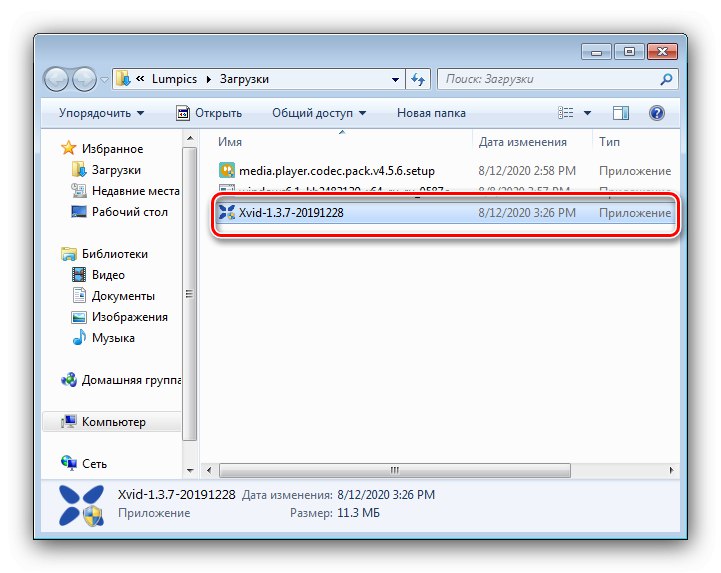
Task: Open the Музыка library
Action: point(113,338)
